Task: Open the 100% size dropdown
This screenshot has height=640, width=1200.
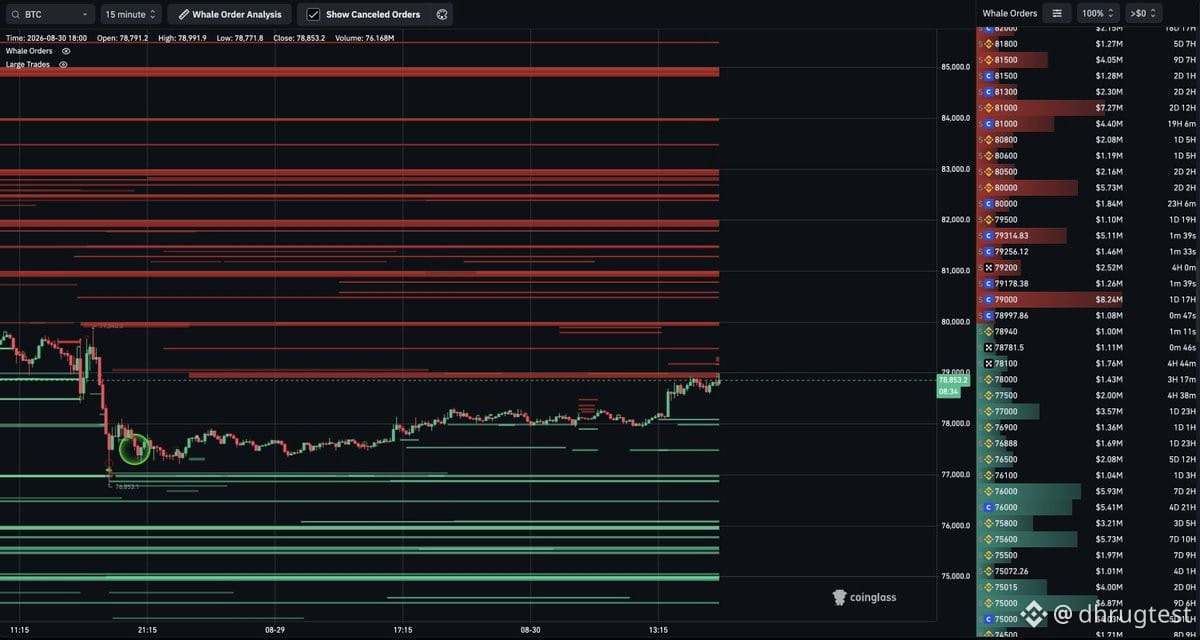Action: (x=1097, y=13)
